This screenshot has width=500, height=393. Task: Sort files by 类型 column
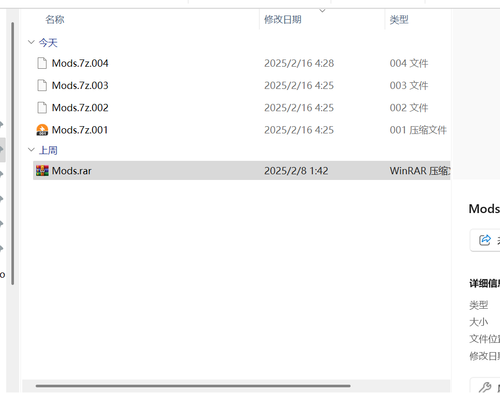pos(399,19)
